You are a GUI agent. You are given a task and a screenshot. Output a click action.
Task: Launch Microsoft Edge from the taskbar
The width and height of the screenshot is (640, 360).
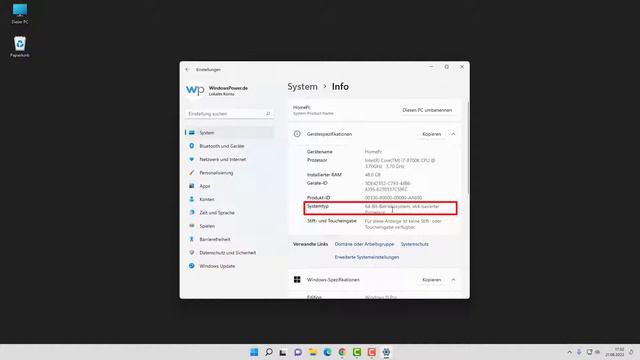[327, 352]
